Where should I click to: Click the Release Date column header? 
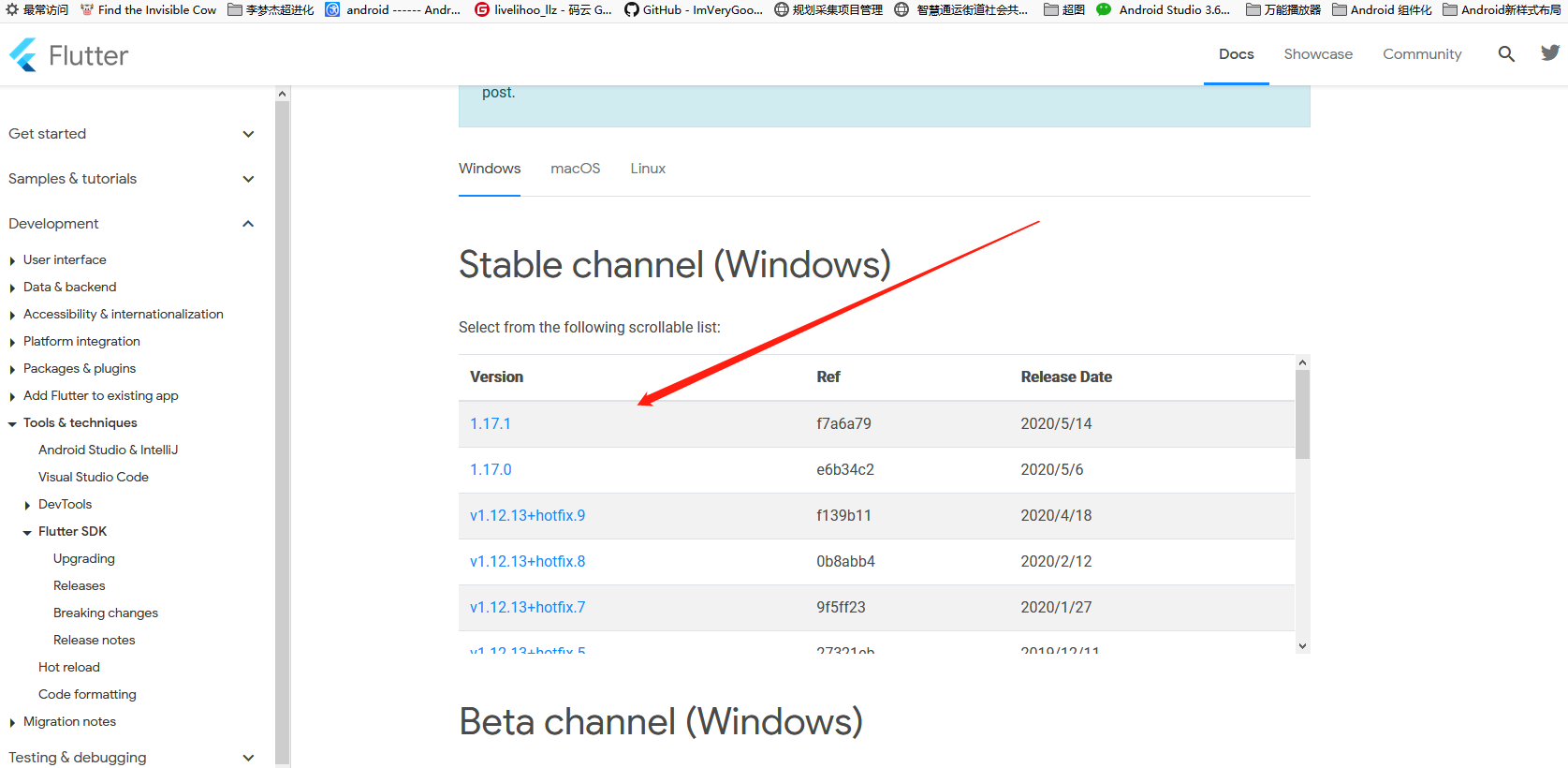pyautogui.click(x=1066, y=377)
